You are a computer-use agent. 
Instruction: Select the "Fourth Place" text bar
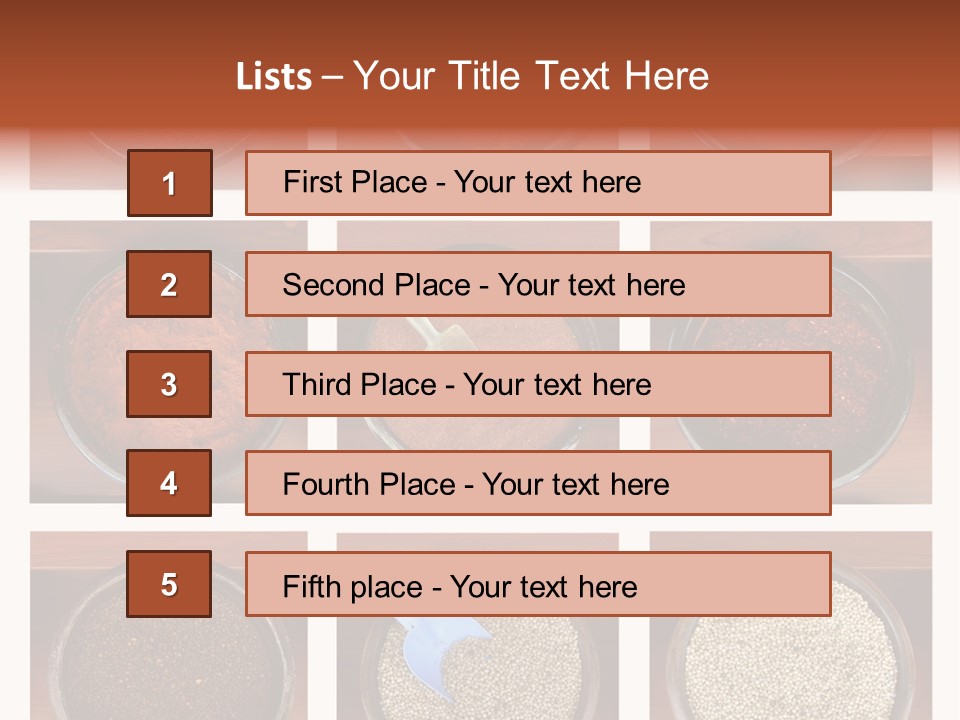[538, 484]
